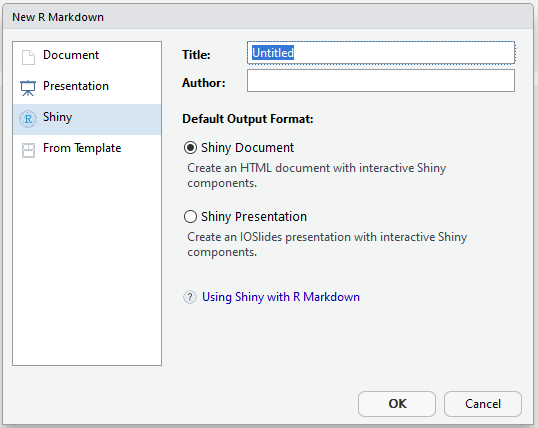Click the Document page icon in the list
Viewport: 538px width, 428px height.
(28, 57)
